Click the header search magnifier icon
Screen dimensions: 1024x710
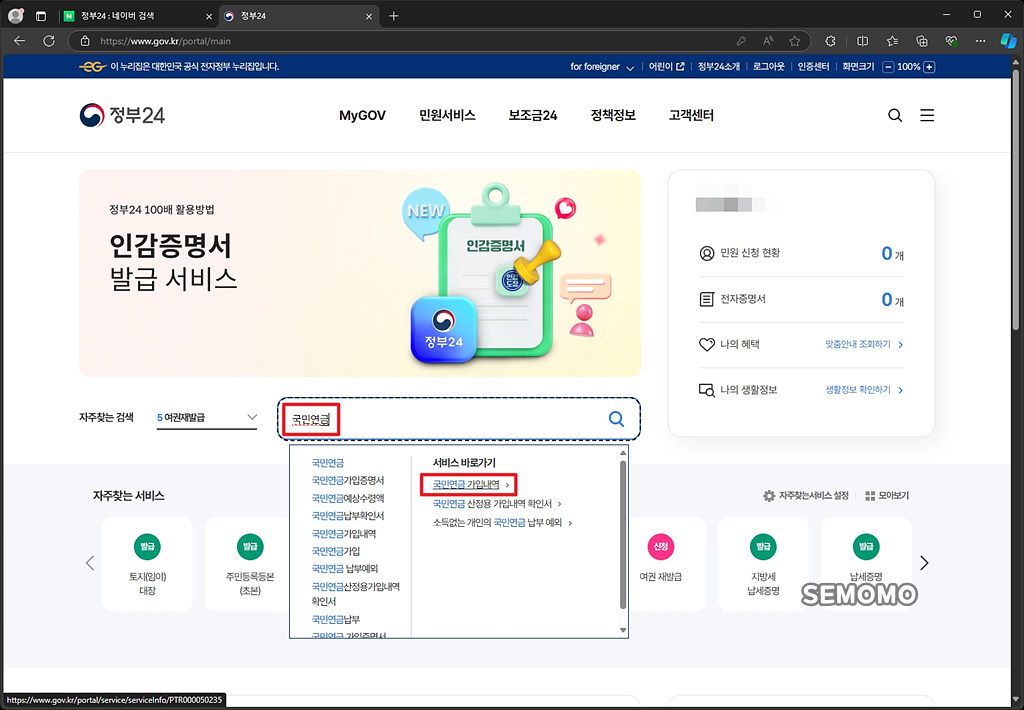tap(895, 116)
